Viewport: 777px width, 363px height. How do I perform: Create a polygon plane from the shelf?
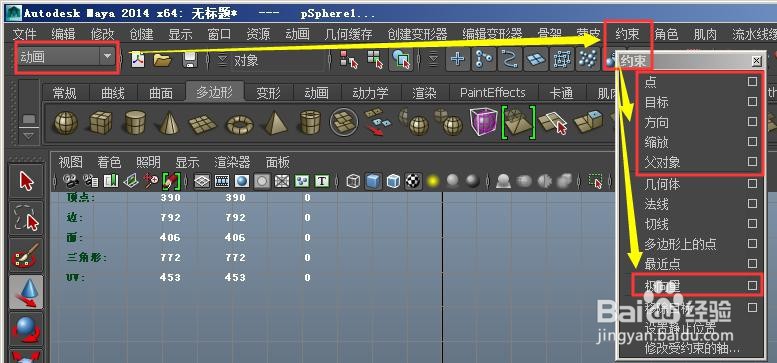(203, 124)
